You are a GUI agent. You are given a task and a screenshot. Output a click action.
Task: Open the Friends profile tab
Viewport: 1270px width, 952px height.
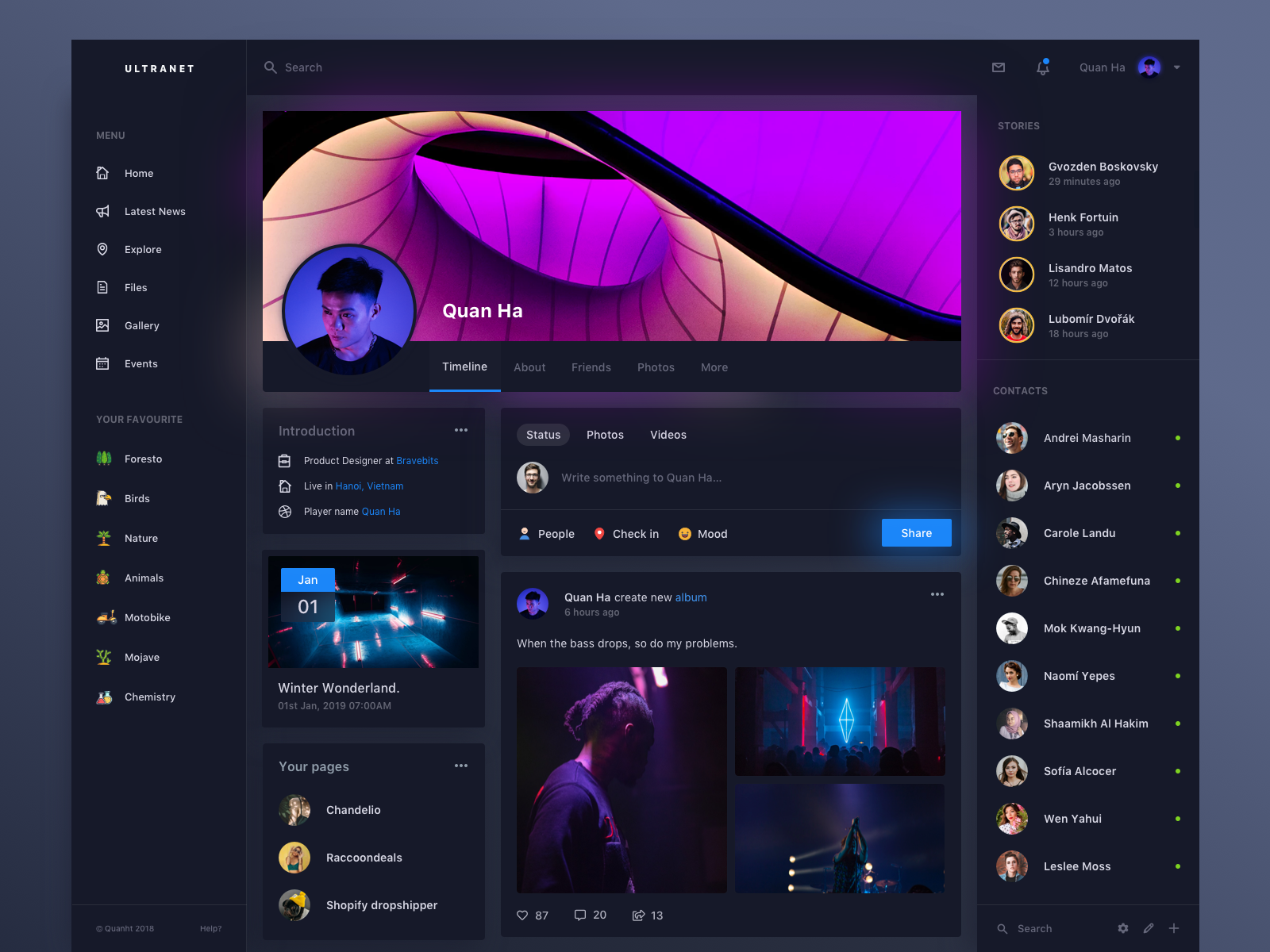tap(591, 367)
